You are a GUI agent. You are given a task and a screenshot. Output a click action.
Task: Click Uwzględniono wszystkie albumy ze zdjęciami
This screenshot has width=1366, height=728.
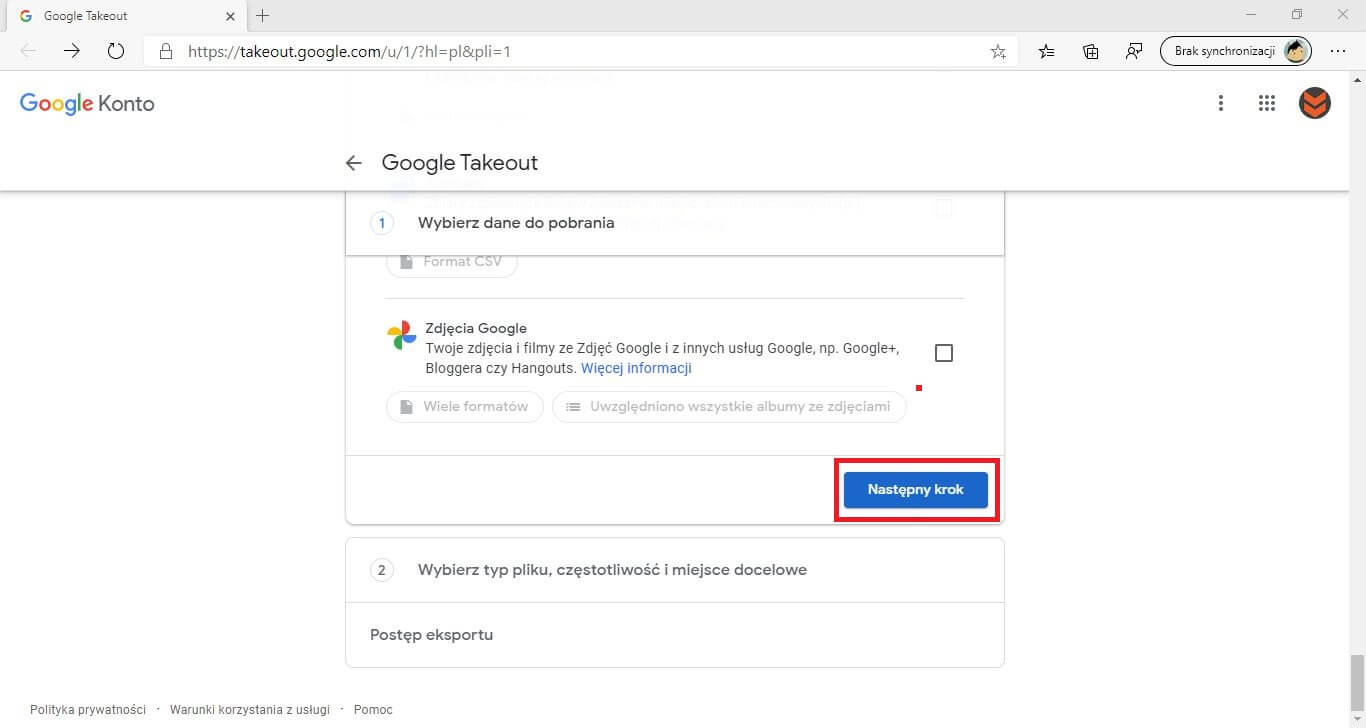[x=729, y=407]
